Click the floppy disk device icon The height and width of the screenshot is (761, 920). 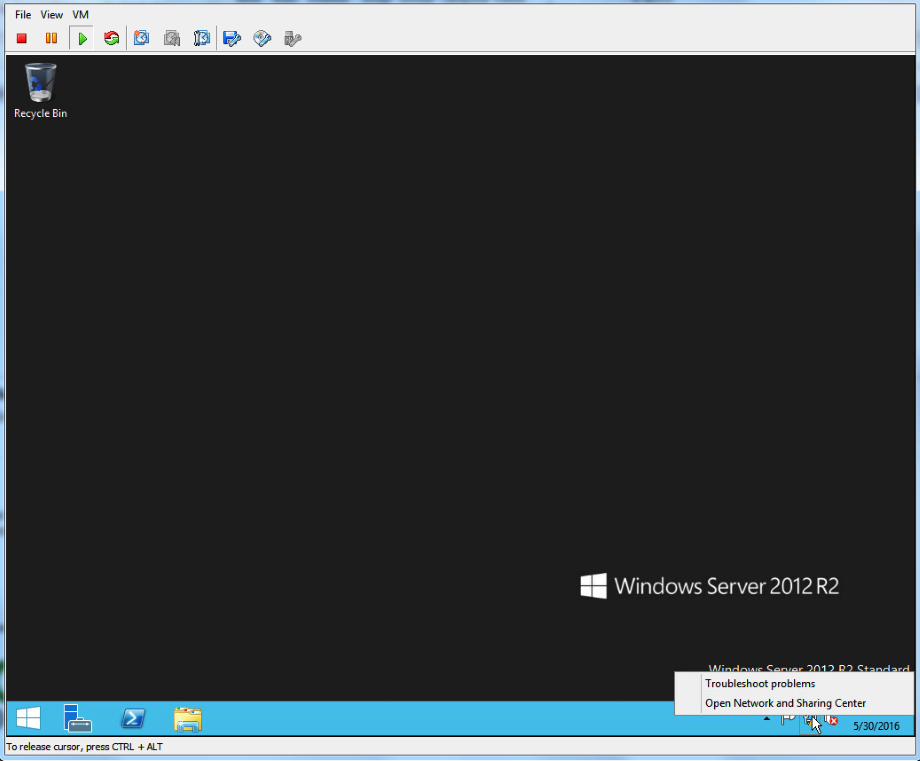232,39
